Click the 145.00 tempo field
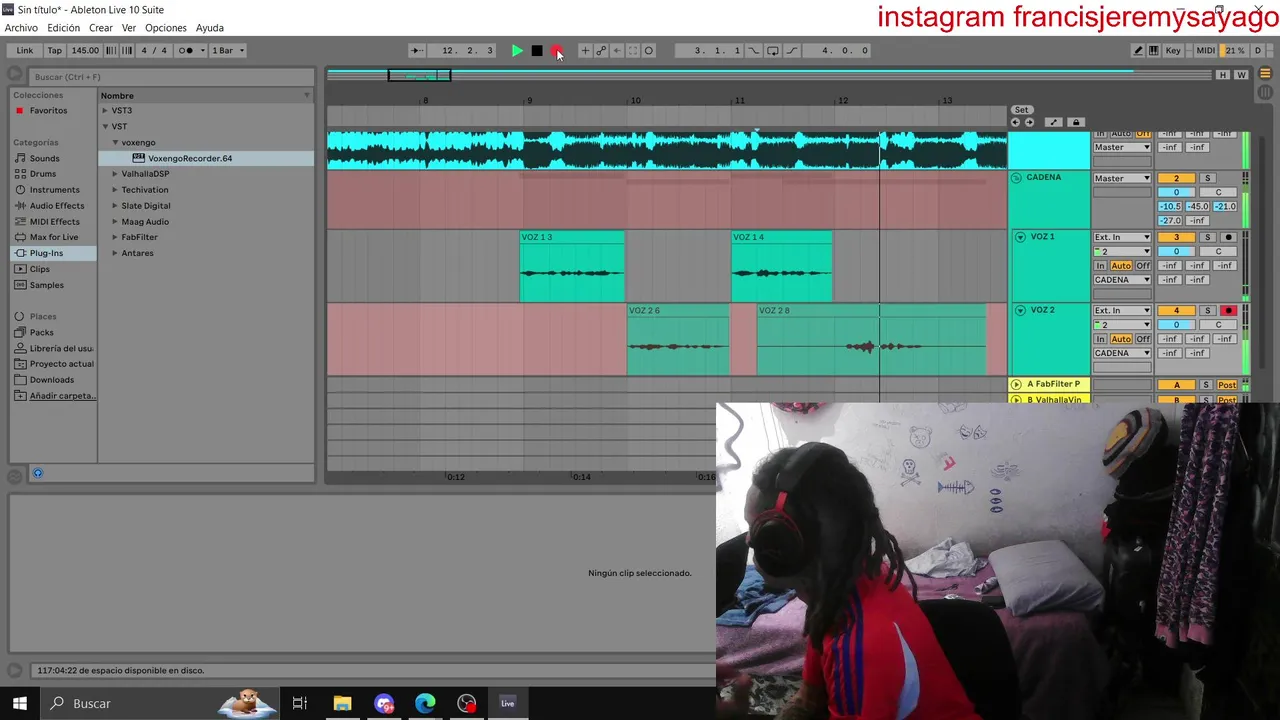 [85, 51]
